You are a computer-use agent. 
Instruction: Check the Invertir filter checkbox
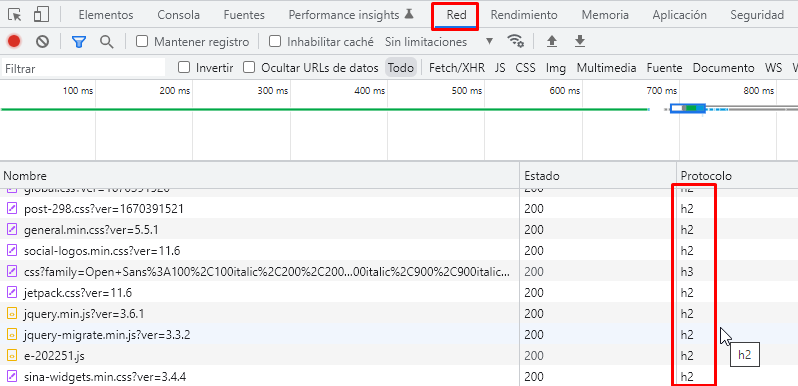(x=184, y=67)
